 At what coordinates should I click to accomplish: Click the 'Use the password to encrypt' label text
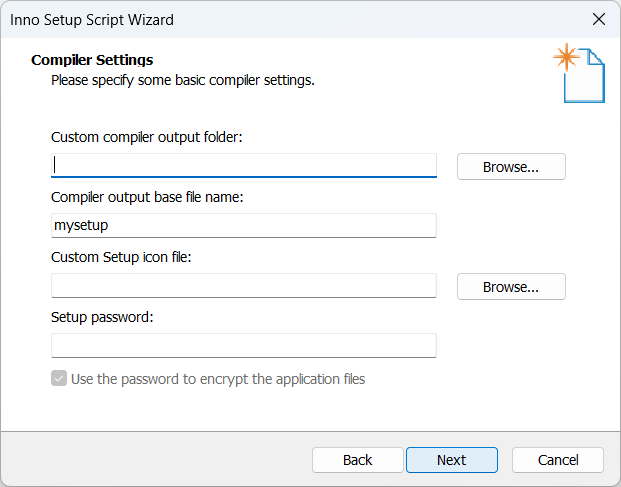pyautogui.click(x=218, y=379)
